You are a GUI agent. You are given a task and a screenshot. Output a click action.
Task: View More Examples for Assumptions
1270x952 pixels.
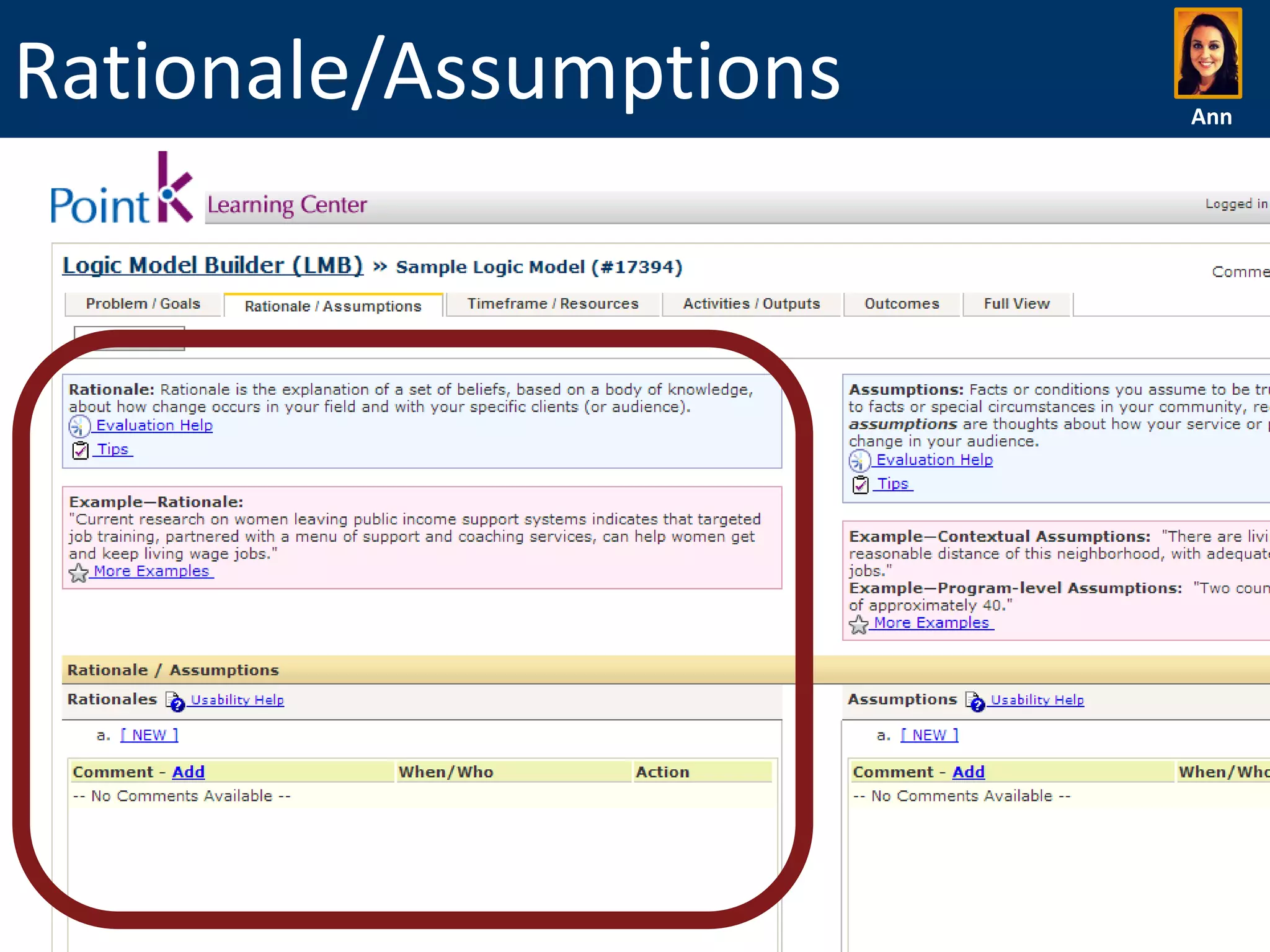pyautogui.click(x=931, y=622)
